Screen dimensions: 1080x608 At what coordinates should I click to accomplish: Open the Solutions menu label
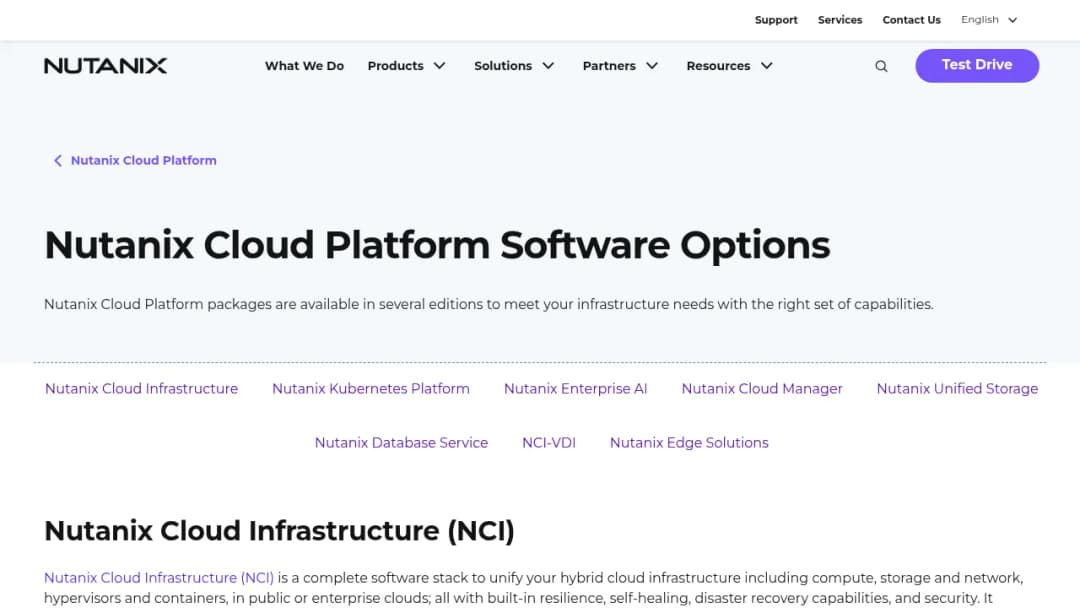[503, 65]
